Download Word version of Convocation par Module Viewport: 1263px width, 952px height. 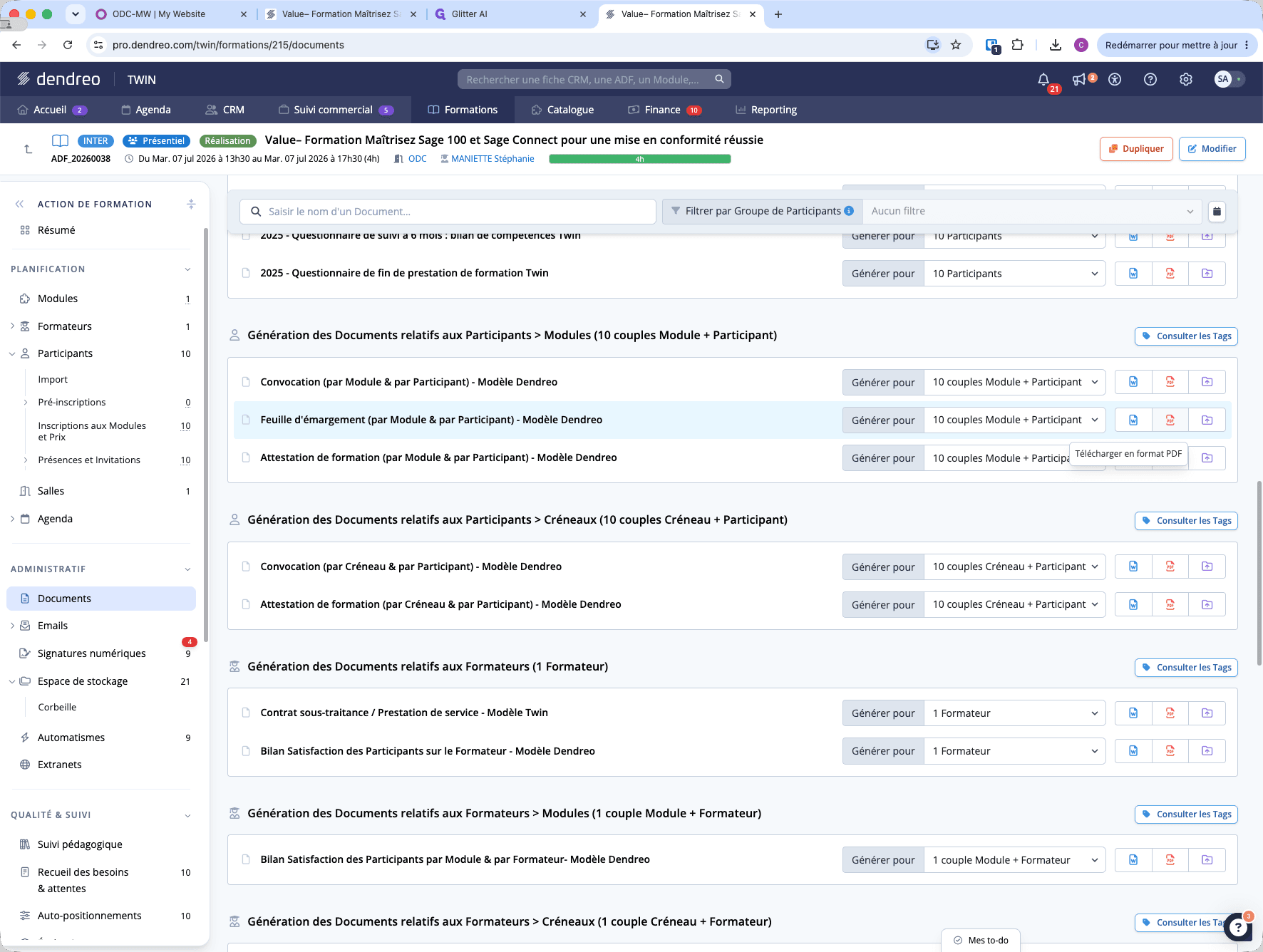[x=1133, y=382]
